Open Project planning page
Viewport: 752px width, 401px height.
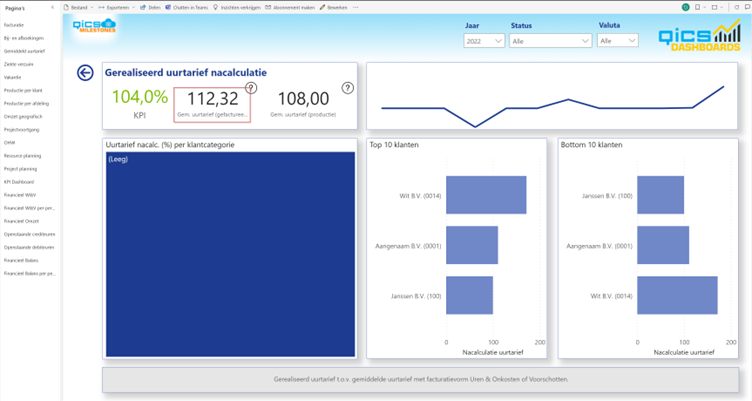(20, 169)
